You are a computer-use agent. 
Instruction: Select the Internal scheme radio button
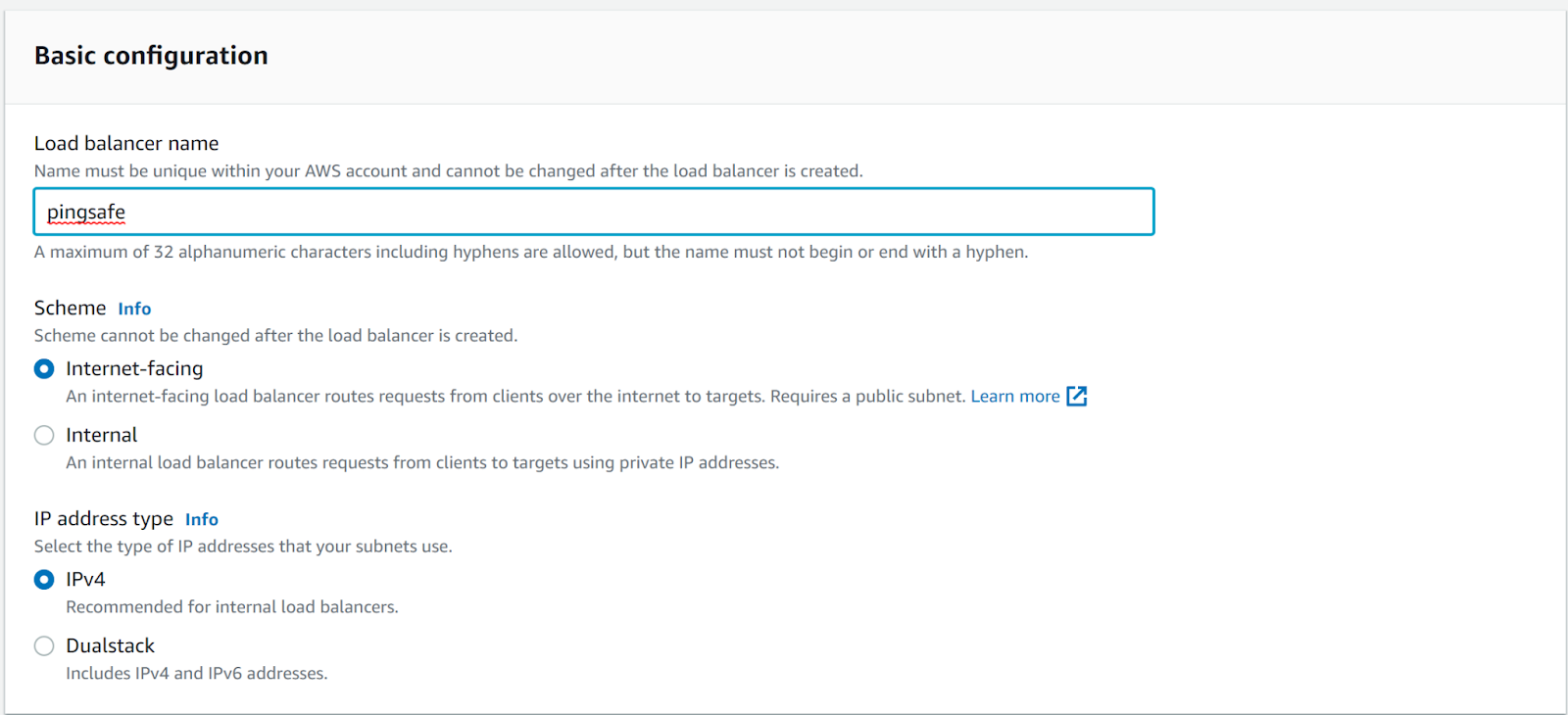(44, 436)
